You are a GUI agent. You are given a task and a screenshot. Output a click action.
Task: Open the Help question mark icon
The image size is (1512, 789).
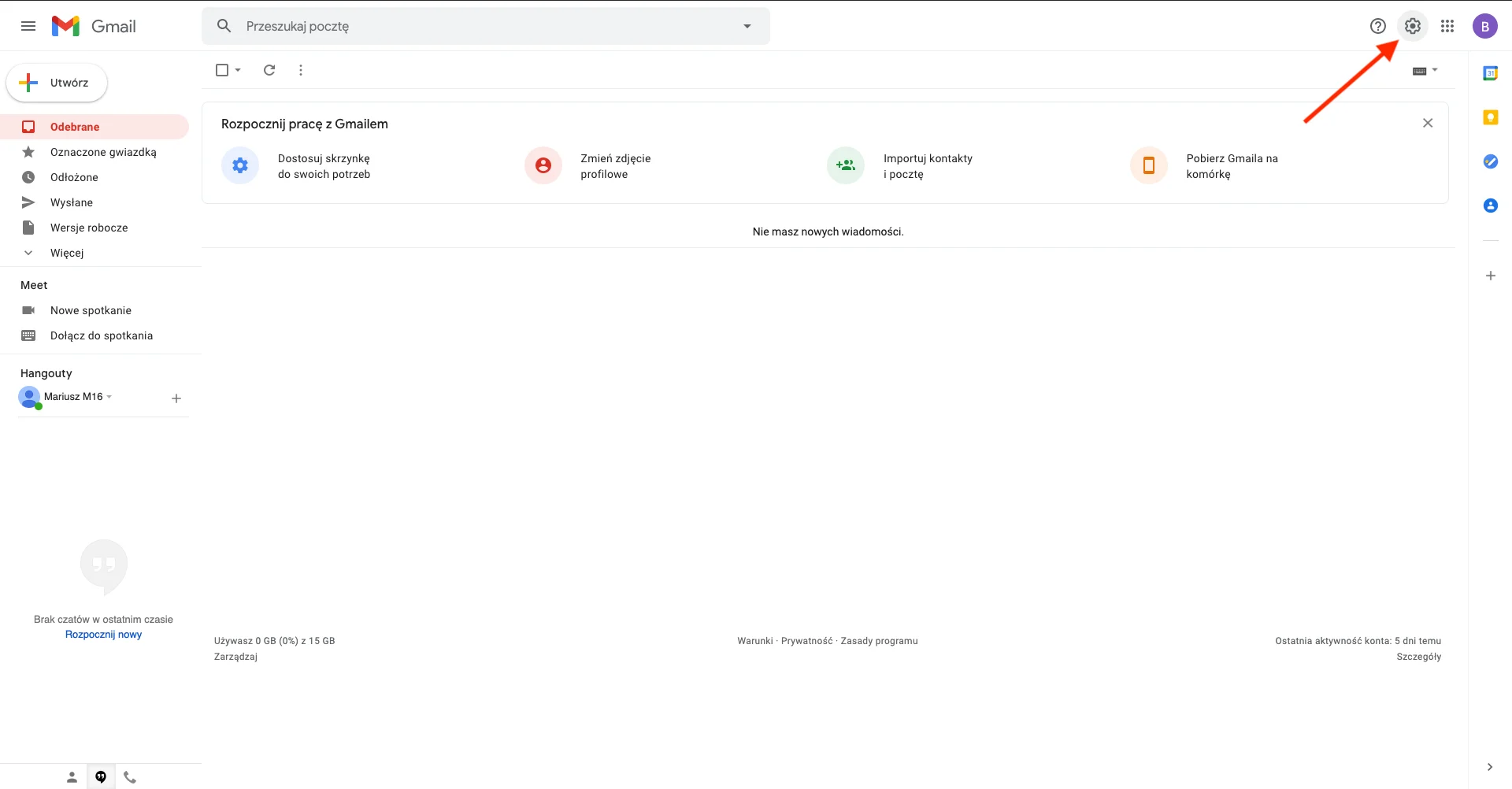coord(1377,26)
